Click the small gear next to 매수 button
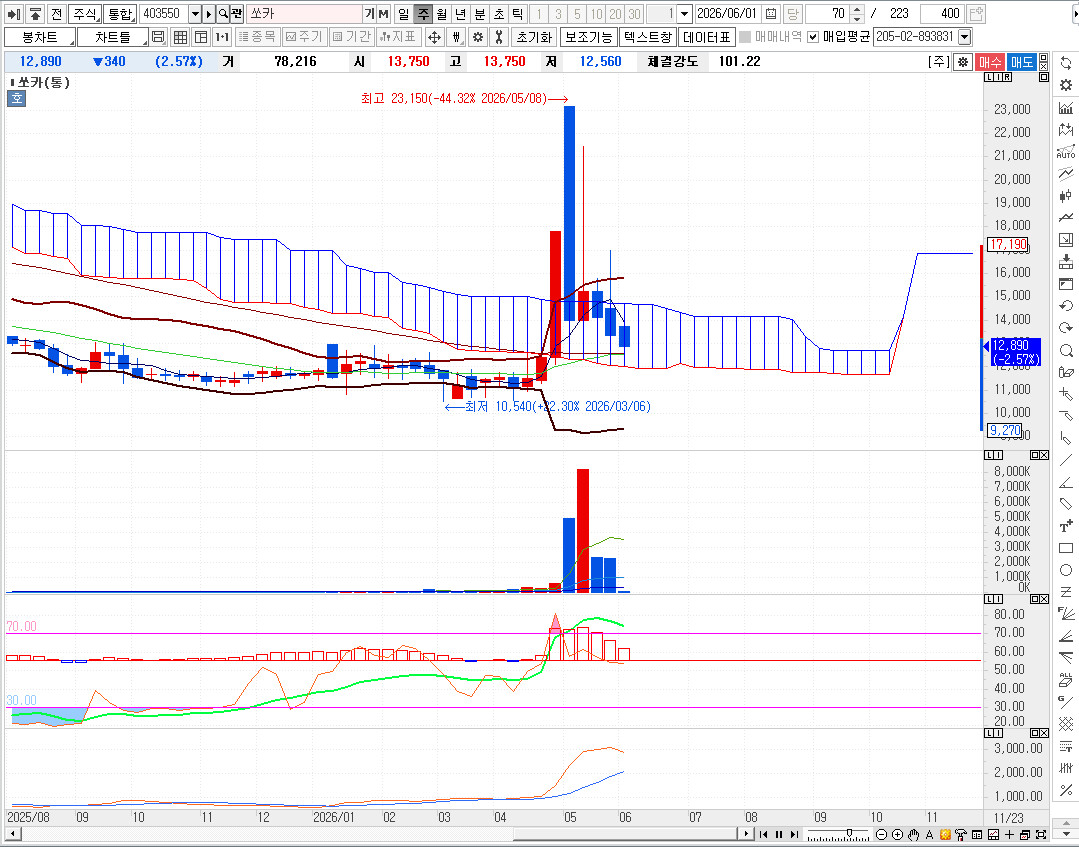This screenshot has width=1079, height=847. tap(963, 62)
